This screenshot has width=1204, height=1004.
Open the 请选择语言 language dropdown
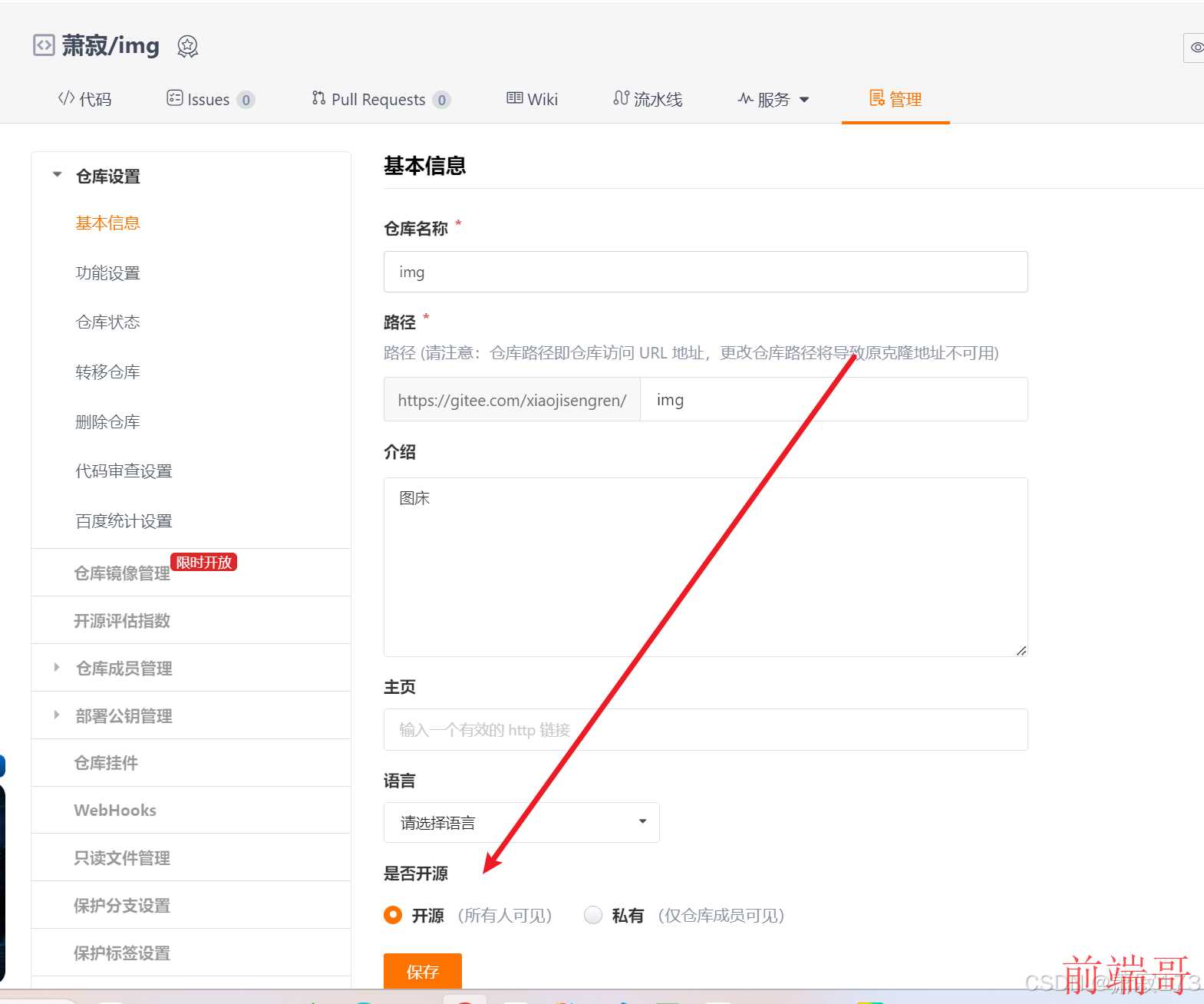pos(521,823)
